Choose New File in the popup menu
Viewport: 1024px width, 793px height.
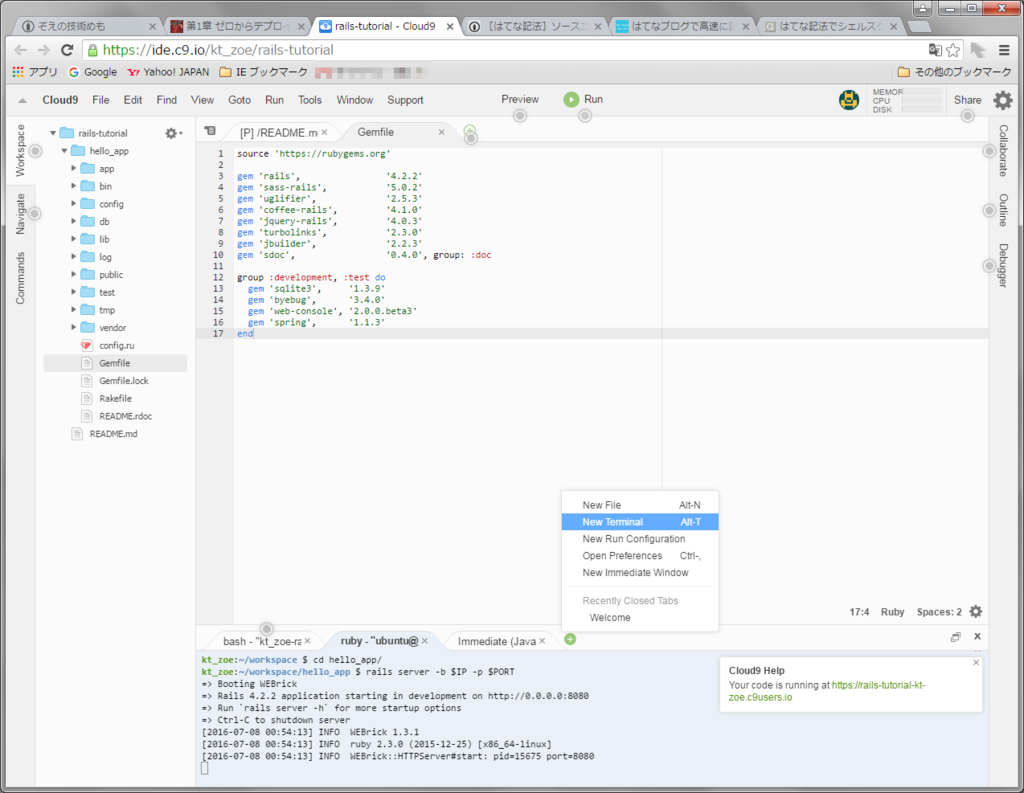[640, 505]
